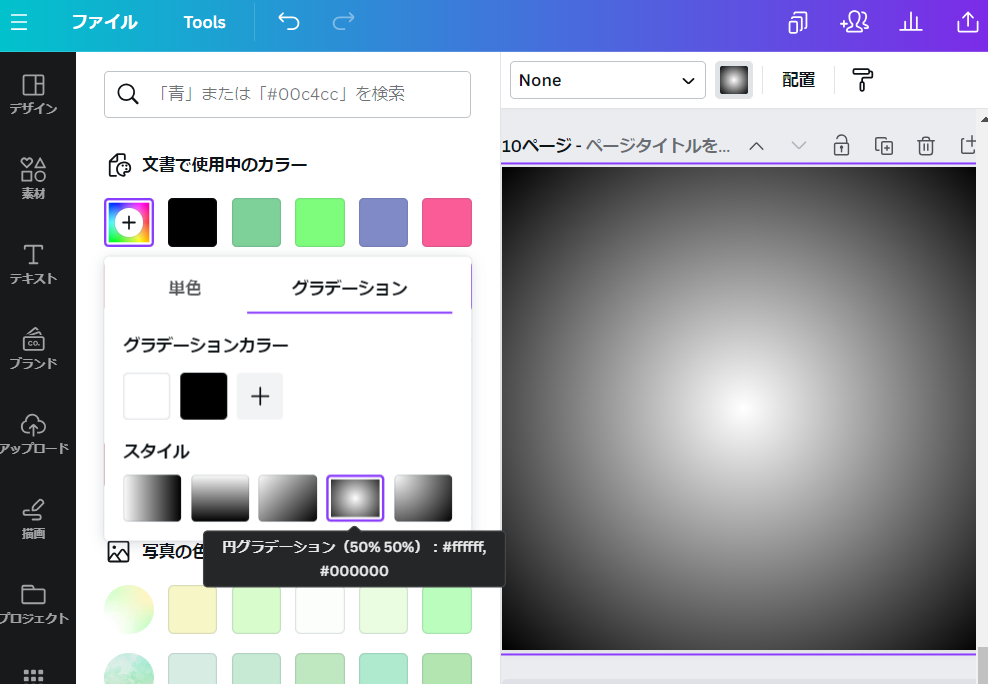This screenshot has width=988, height=684.
Task: Switch to the グラデーション tab
Action: coord(350,288)
